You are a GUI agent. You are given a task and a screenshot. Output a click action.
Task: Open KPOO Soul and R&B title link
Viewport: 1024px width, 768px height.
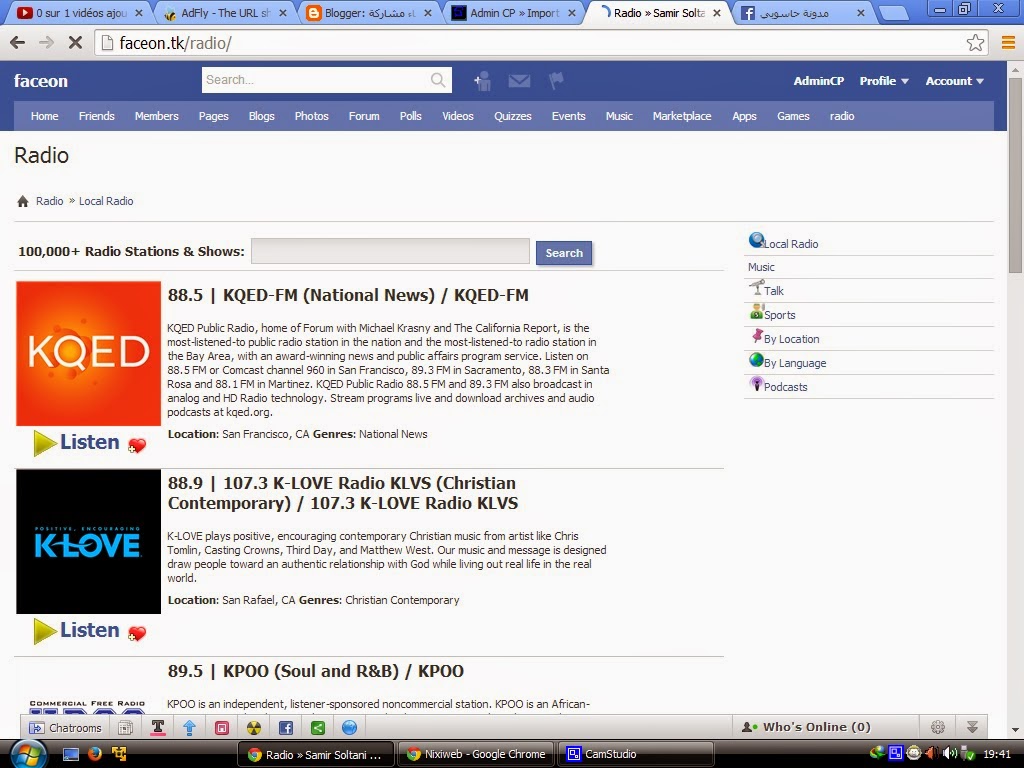(315, 671)
